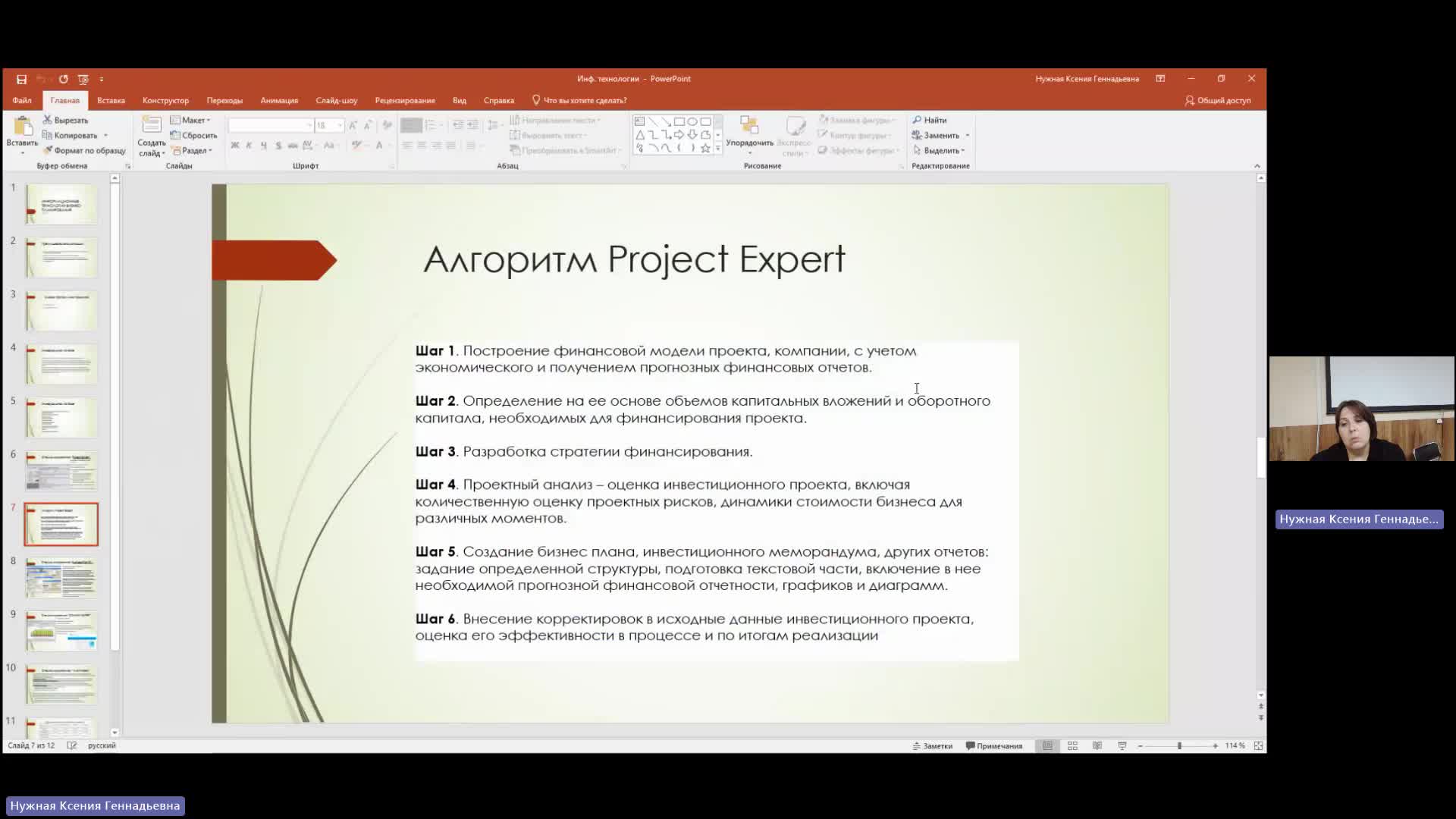Decrease font size with smaller A icon

[368, 125]
